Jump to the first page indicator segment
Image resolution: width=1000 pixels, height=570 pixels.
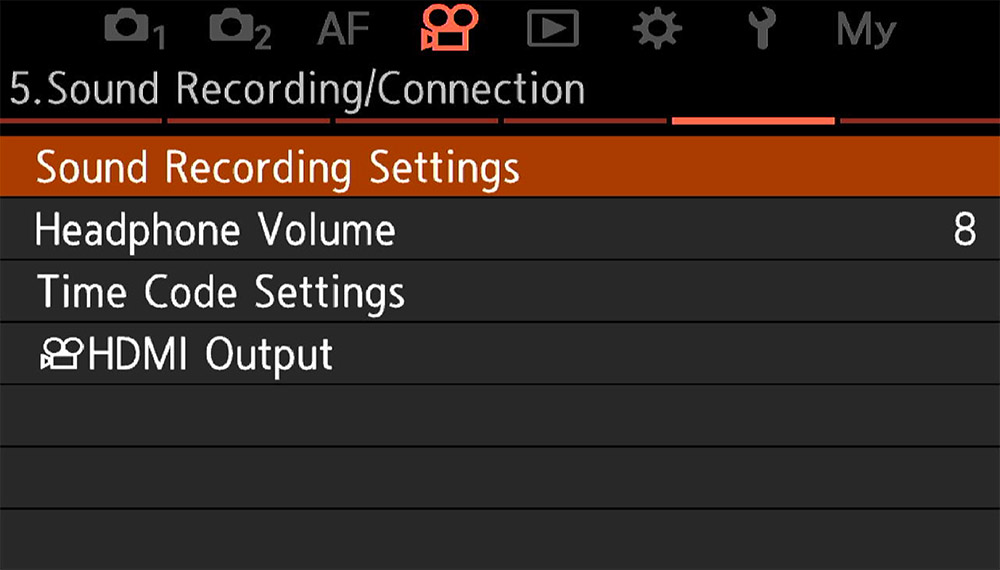(80, 121)
